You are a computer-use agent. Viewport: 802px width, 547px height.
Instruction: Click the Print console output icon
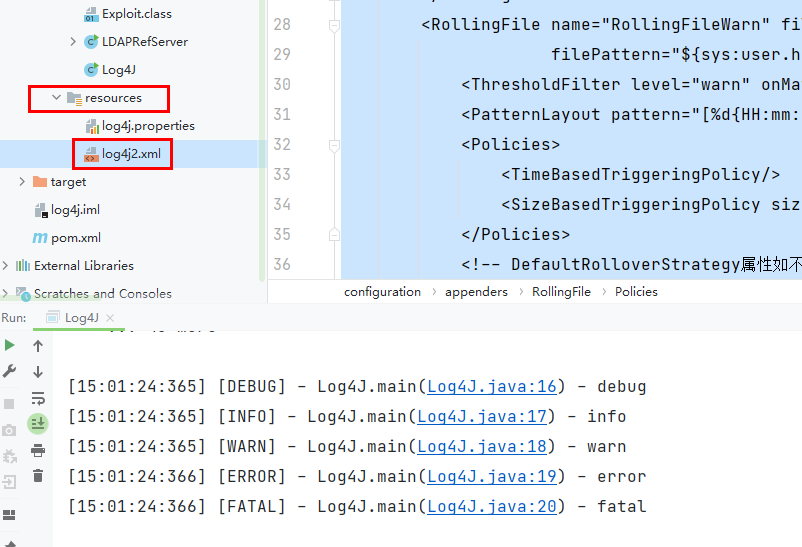point(38,450)
